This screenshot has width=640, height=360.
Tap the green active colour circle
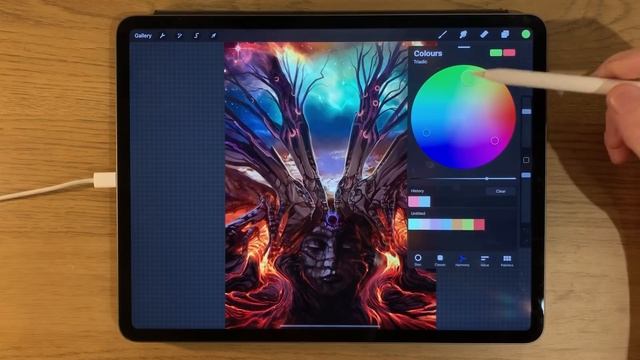click(x=526, y=34)
